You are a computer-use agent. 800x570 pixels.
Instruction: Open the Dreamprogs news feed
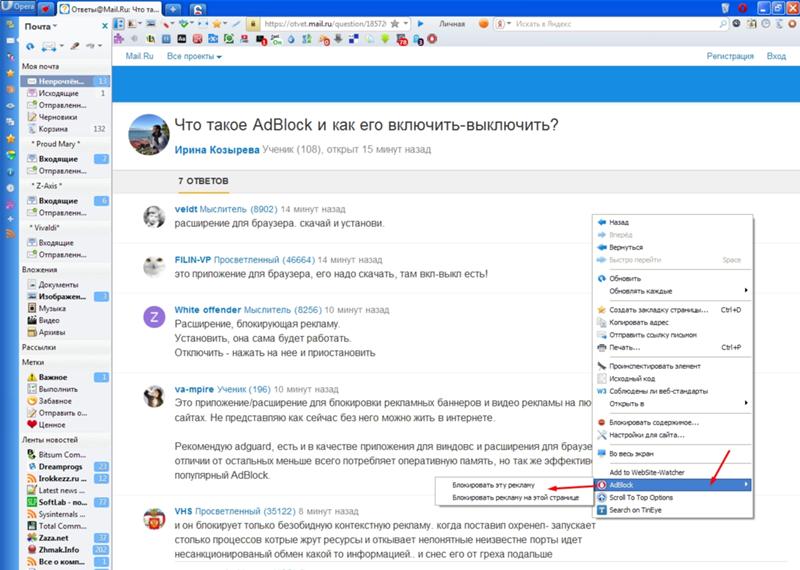point(65,466)
